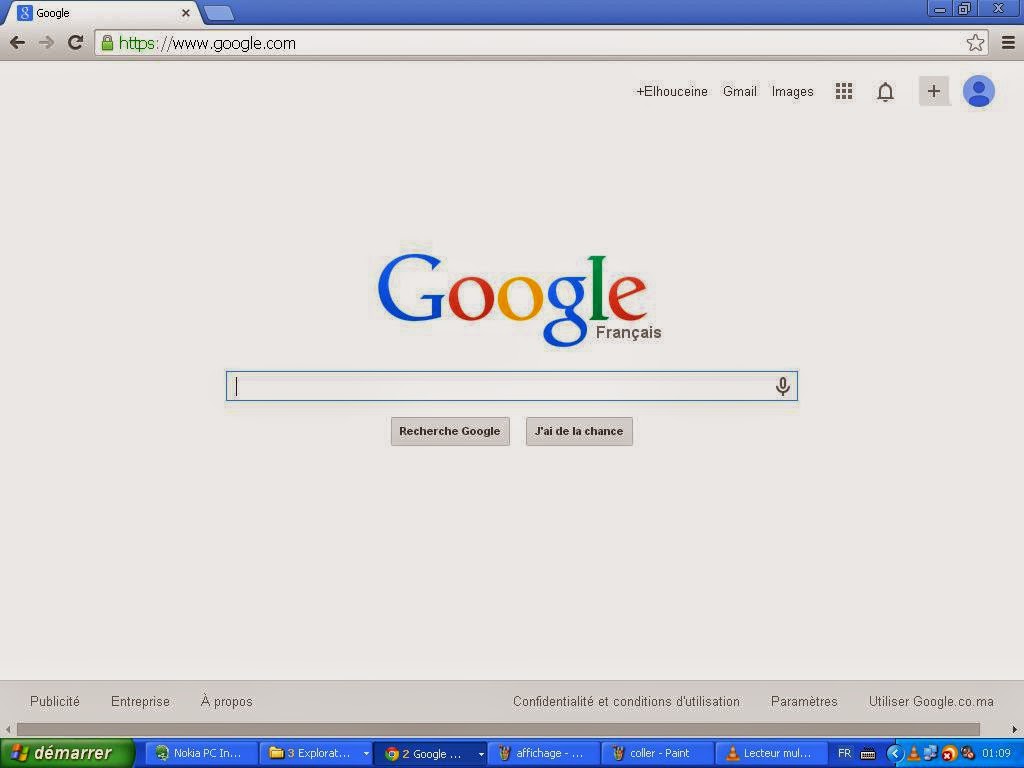Restore down the Chrome window
The image size is (1024, 768).
[x=965, y=8]
